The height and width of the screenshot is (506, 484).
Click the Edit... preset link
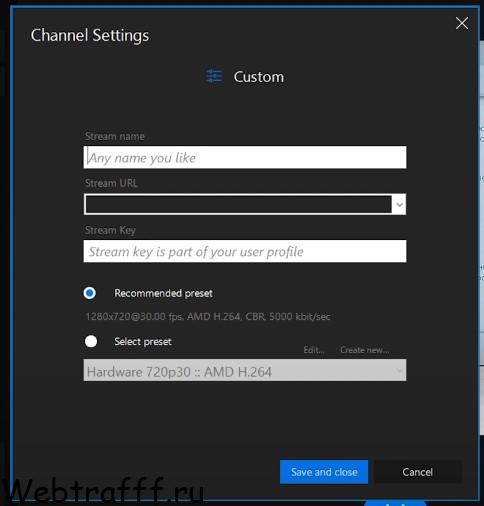pyautogui.click(x=314, y=350)
